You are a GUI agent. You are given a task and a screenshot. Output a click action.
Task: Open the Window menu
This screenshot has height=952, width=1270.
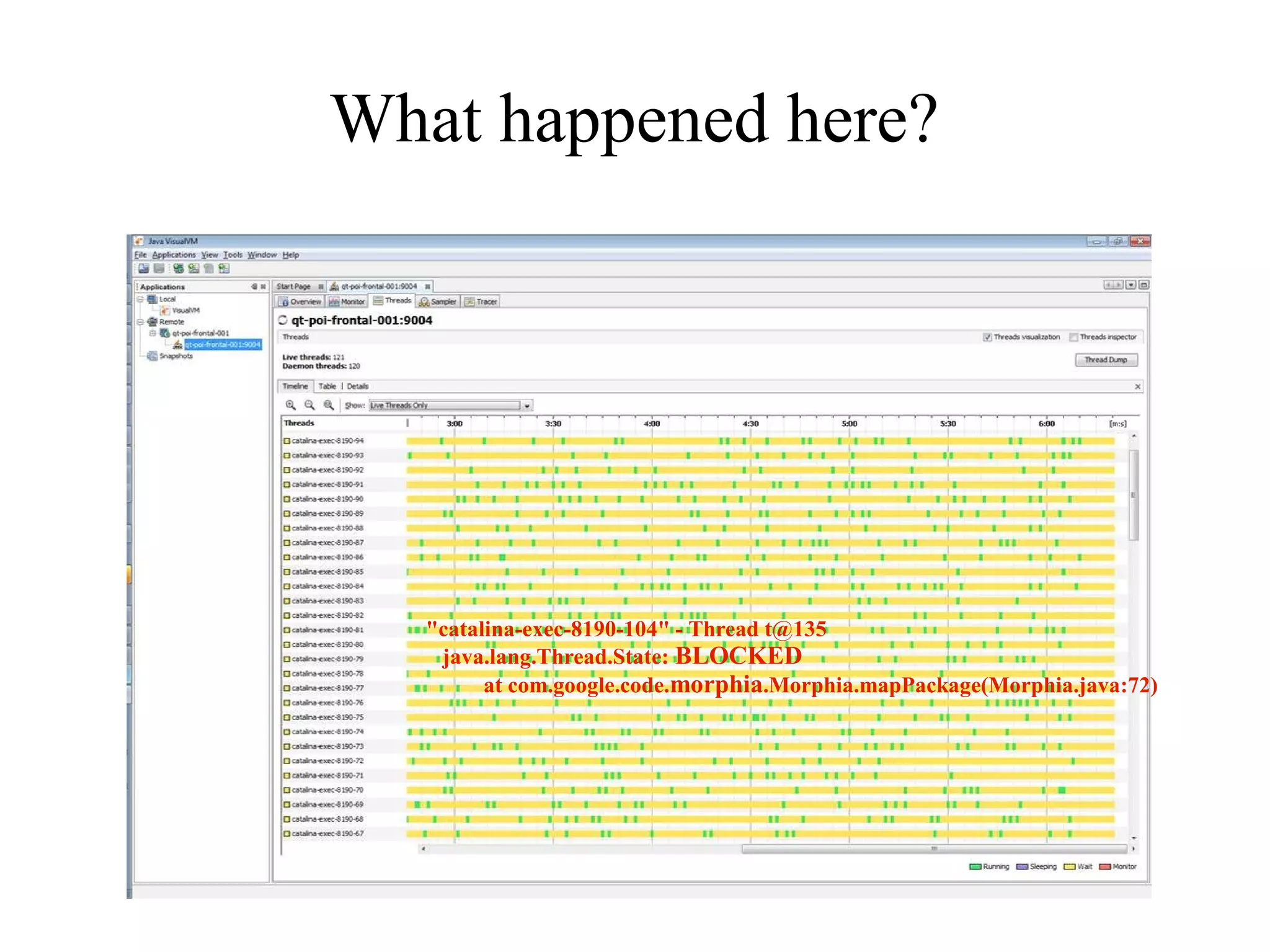pos(262,255)
